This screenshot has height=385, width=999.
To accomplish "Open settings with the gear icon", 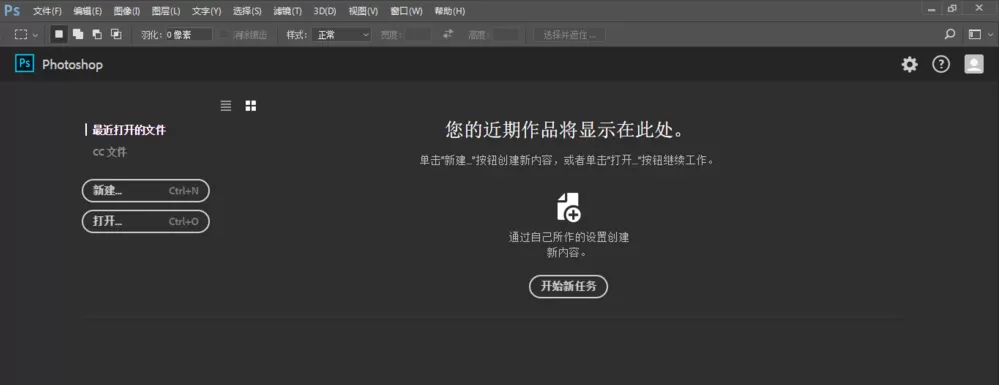I will click(x=909, y=64).
